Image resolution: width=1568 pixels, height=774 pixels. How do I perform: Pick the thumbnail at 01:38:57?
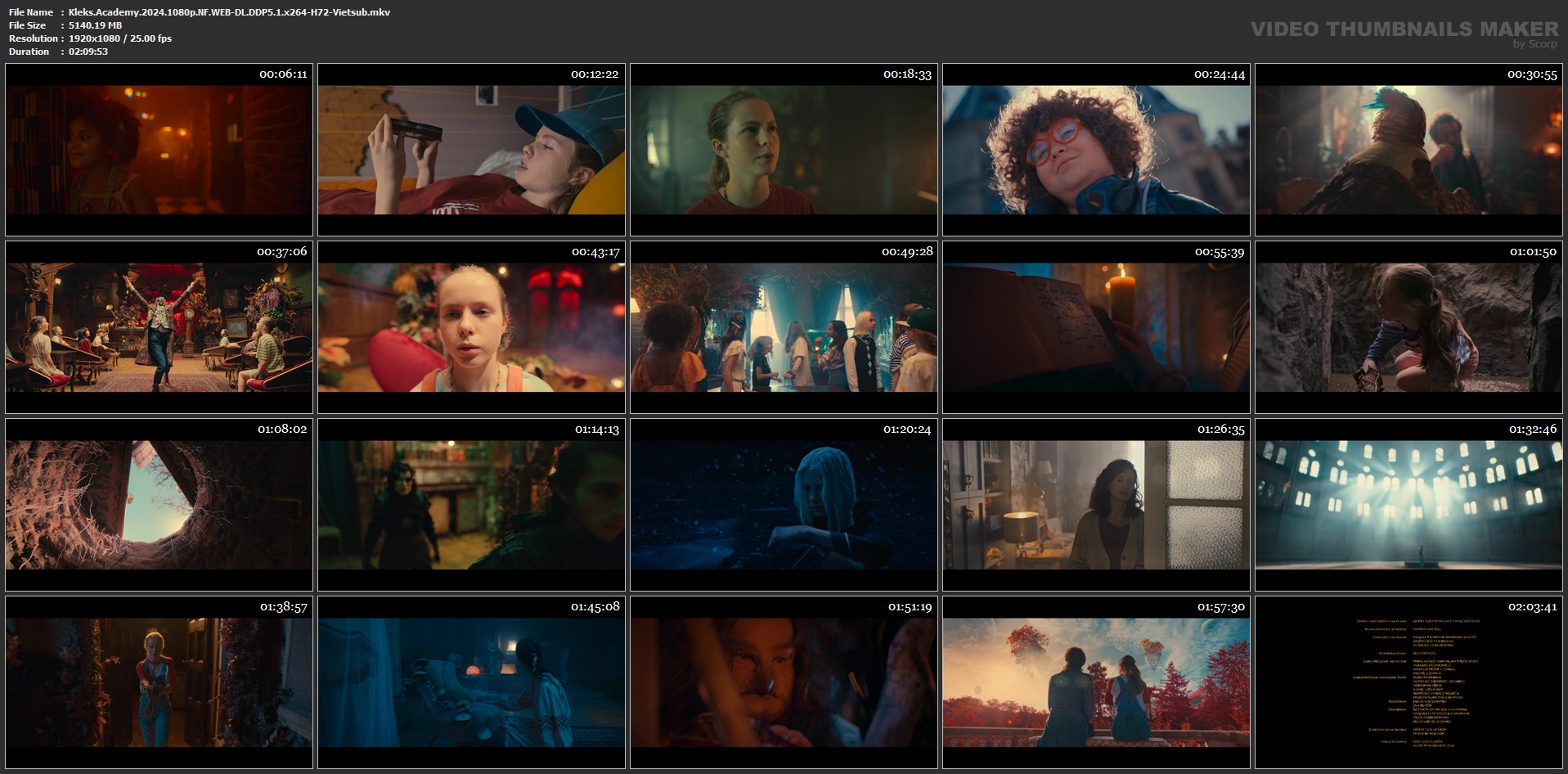click(159, 682)
